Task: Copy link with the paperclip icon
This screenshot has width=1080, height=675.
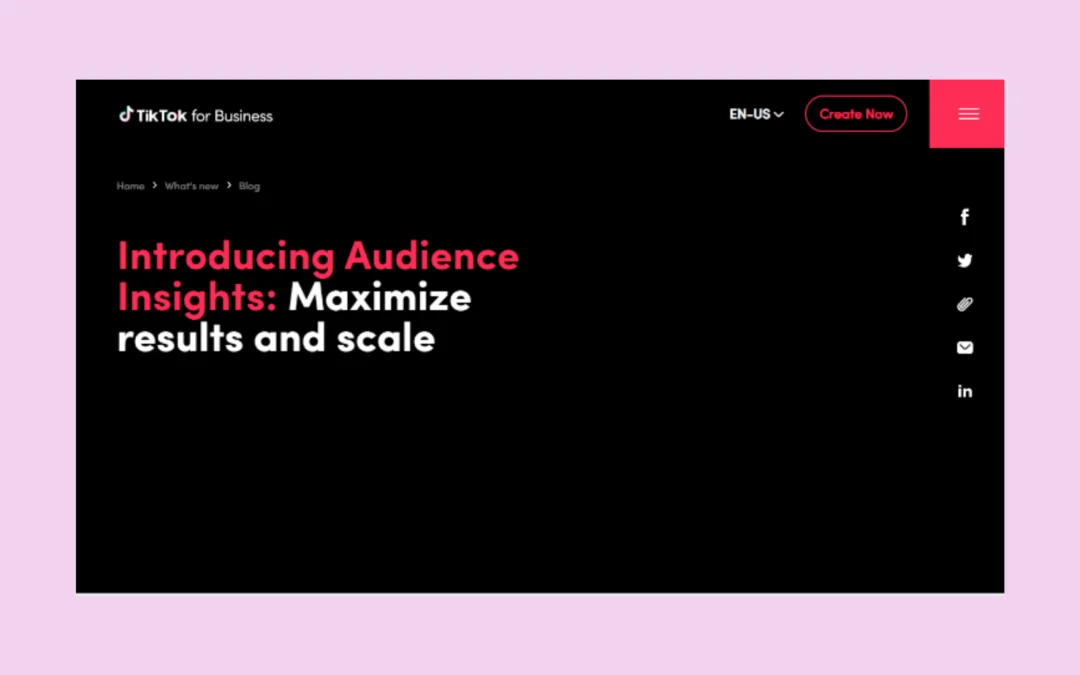Action: tap(964, 304)
